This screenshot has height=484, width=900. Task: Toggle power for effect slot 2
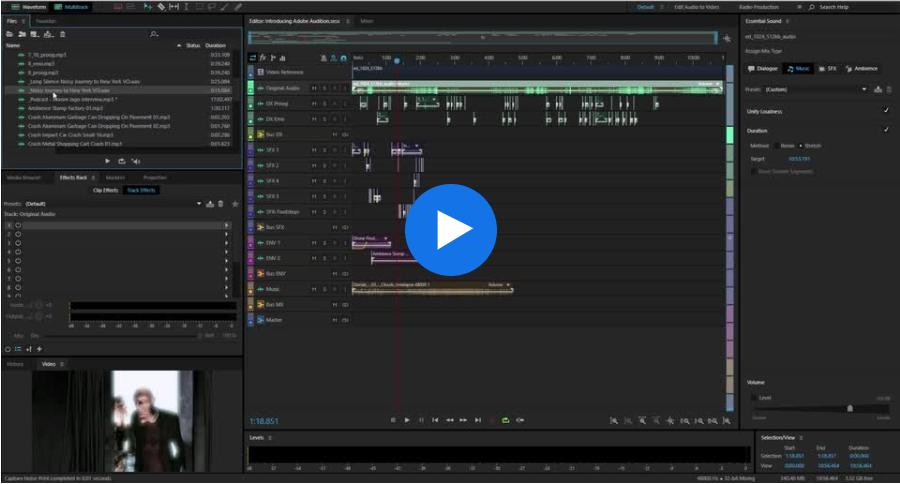pyautogui.click(x=18, y=234)
